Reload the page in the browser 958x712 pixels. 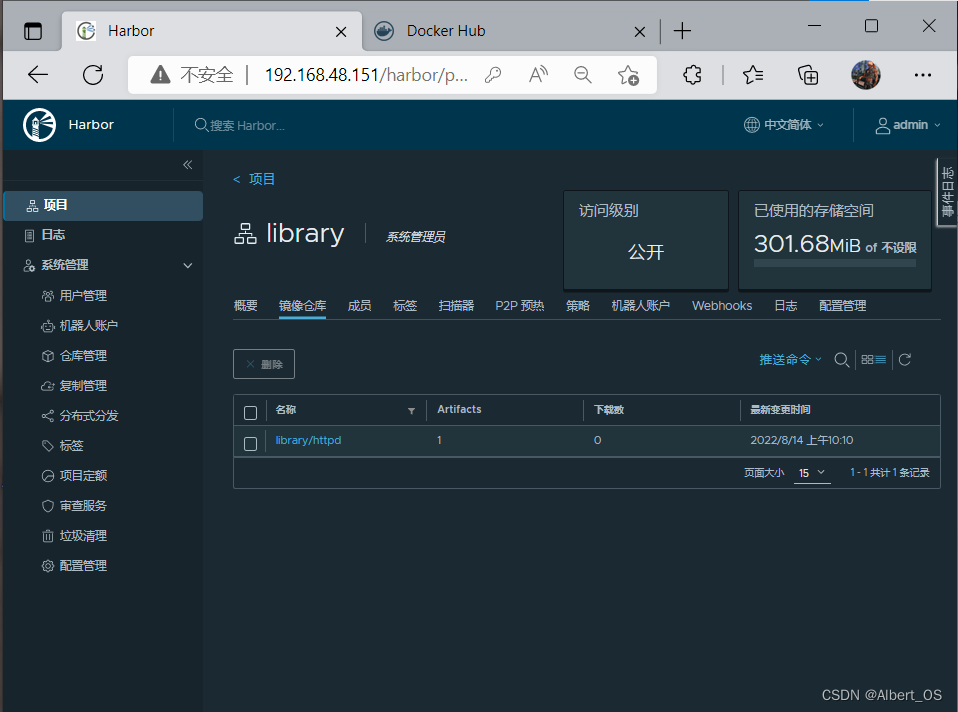(93, 75)
